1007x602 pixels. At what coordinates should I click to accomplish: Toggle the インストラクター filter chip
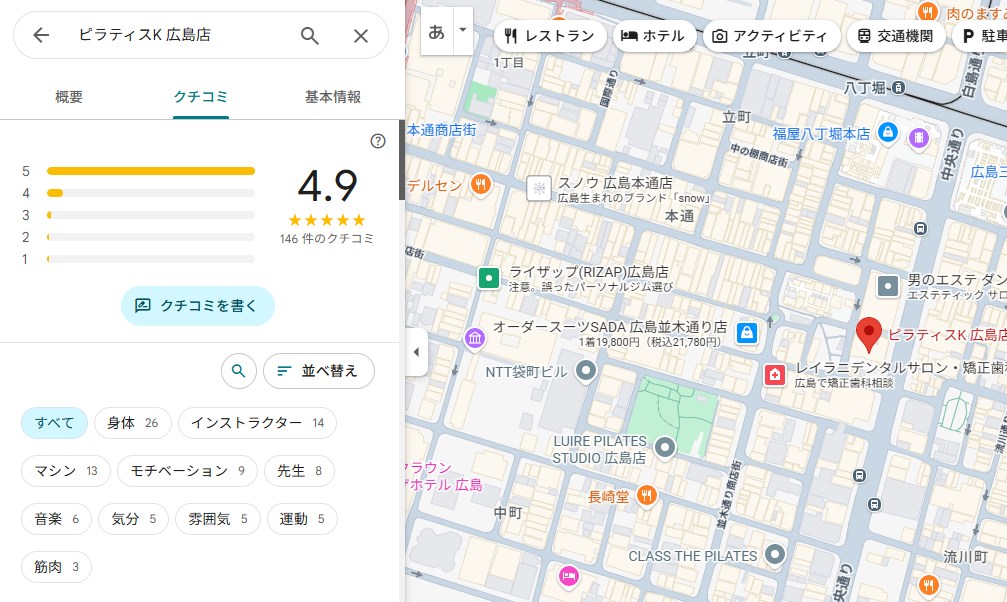tap(257, 423)
